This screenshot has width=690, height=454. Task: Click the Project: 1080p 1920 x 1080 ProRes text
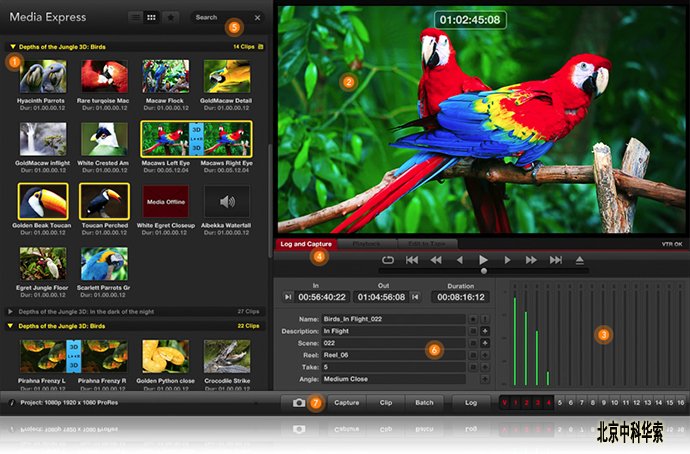click(x=69, y=403)
